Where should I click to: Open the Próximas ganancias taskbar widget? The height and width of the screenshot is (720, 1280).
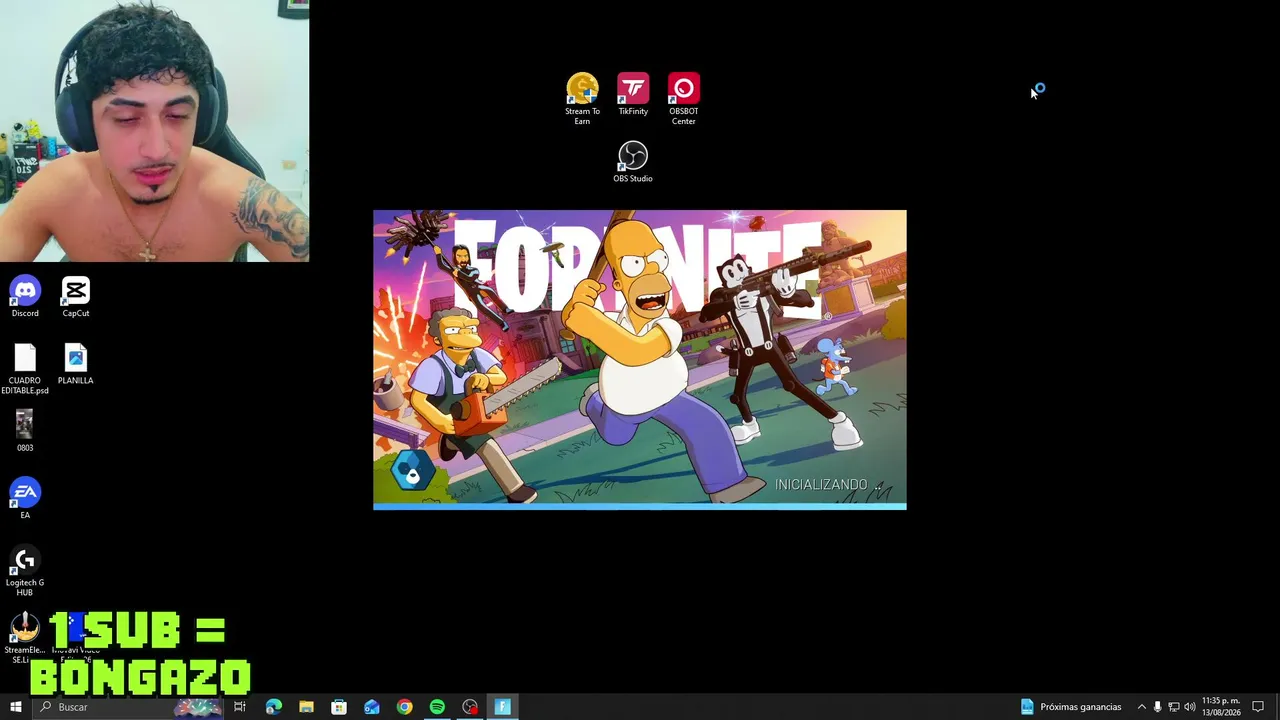[1071, 707]
